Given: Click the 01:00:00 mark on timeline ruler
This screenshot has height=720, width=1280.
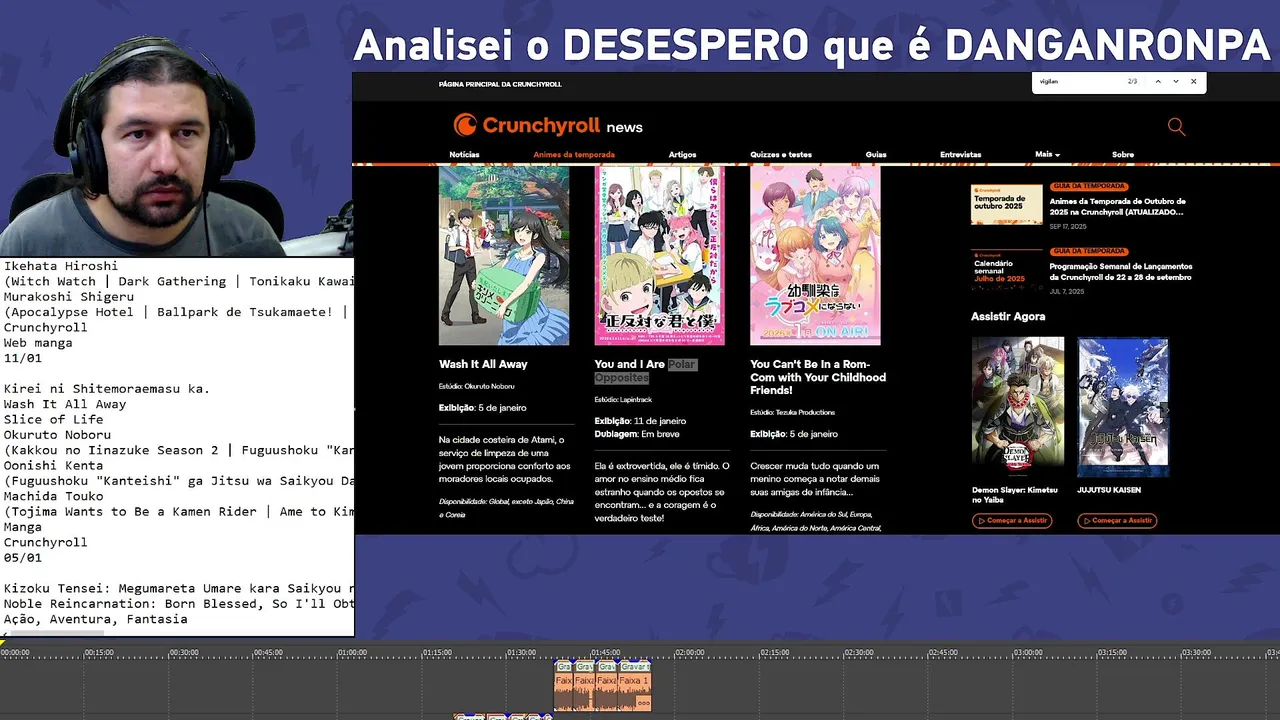Looking at the screenshot, I should 352,653.
